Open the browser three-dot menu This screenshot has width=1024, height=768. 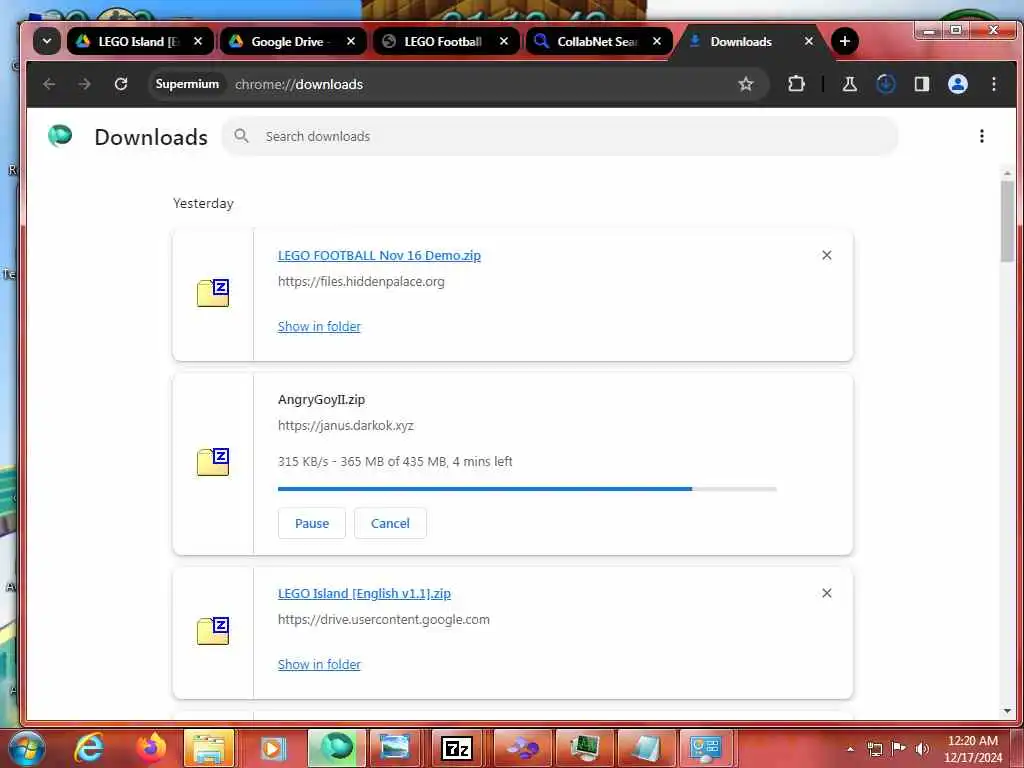[993, 84]
